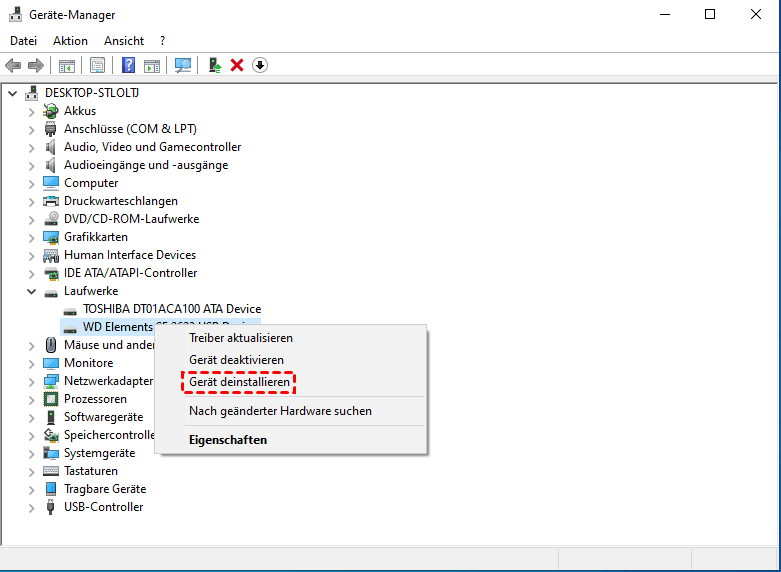
Task: Click the Back arrow toolbar button
Action: click(x=13, y=65)
